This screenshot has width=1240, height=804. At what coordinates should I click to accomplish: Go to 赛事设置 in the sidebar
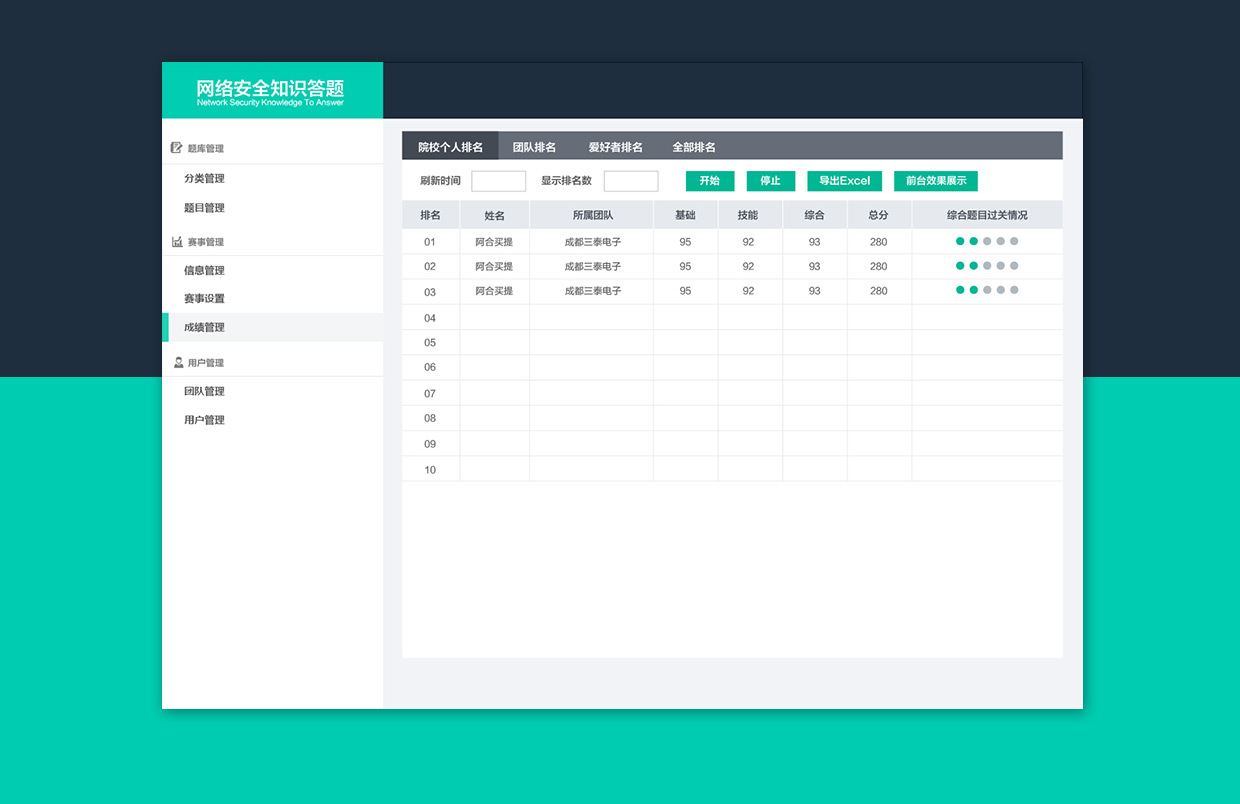click(204, 299)
